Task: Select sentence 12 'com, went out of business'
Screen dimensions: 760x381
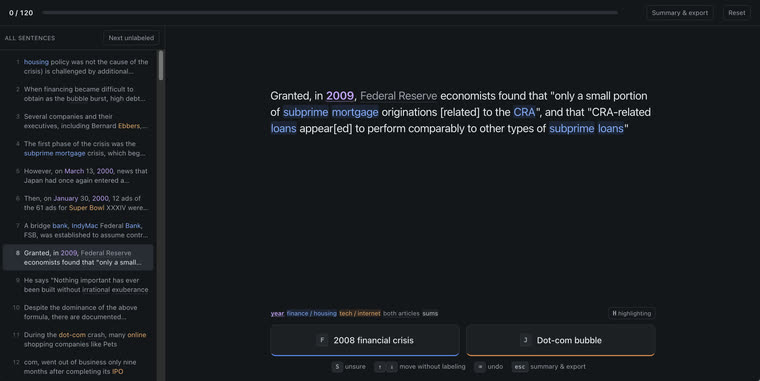Action: pyautogui.click(x=78, y=366)
